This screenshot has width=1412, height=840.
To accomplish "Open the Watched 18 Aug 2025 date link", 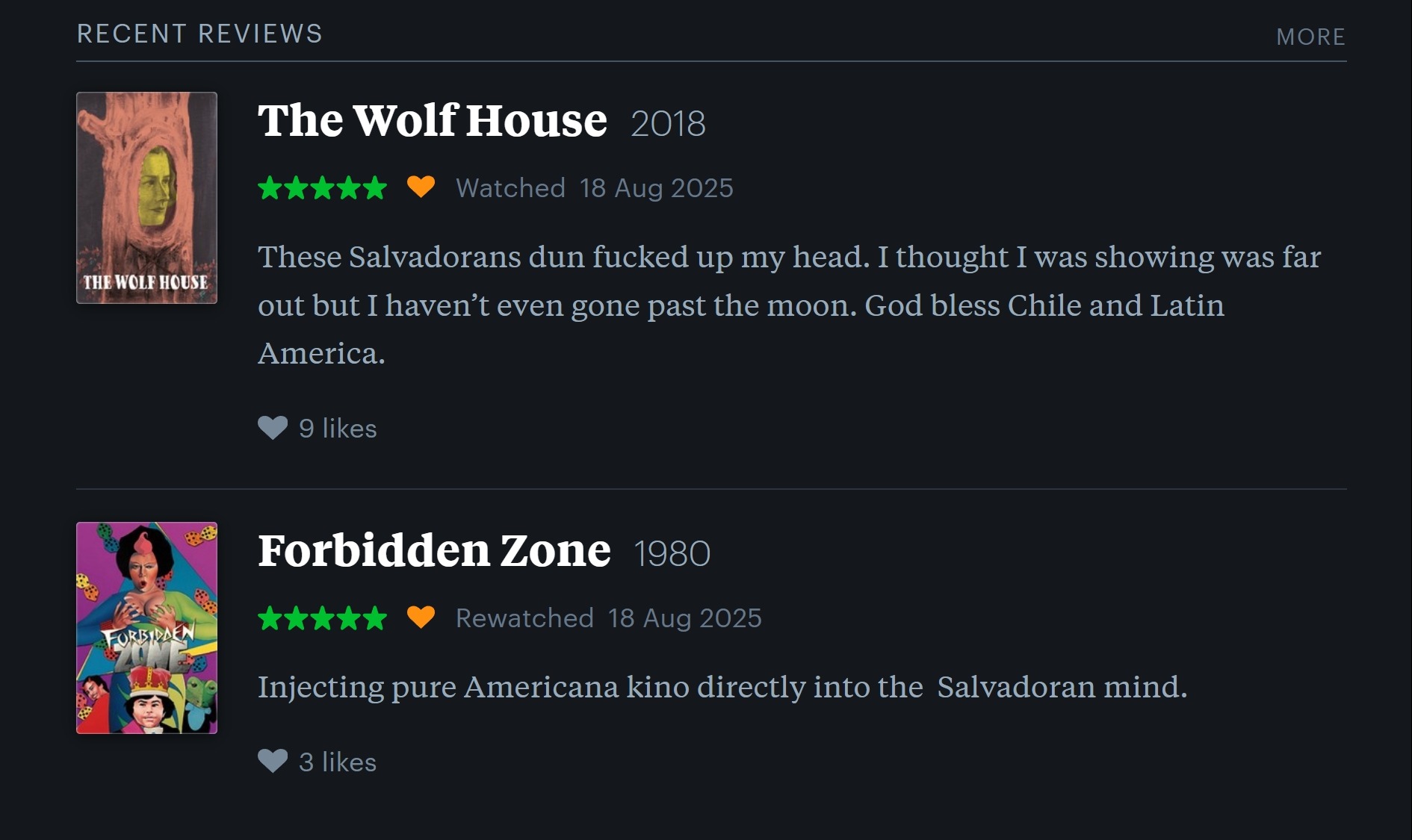I will coord(595,188).
